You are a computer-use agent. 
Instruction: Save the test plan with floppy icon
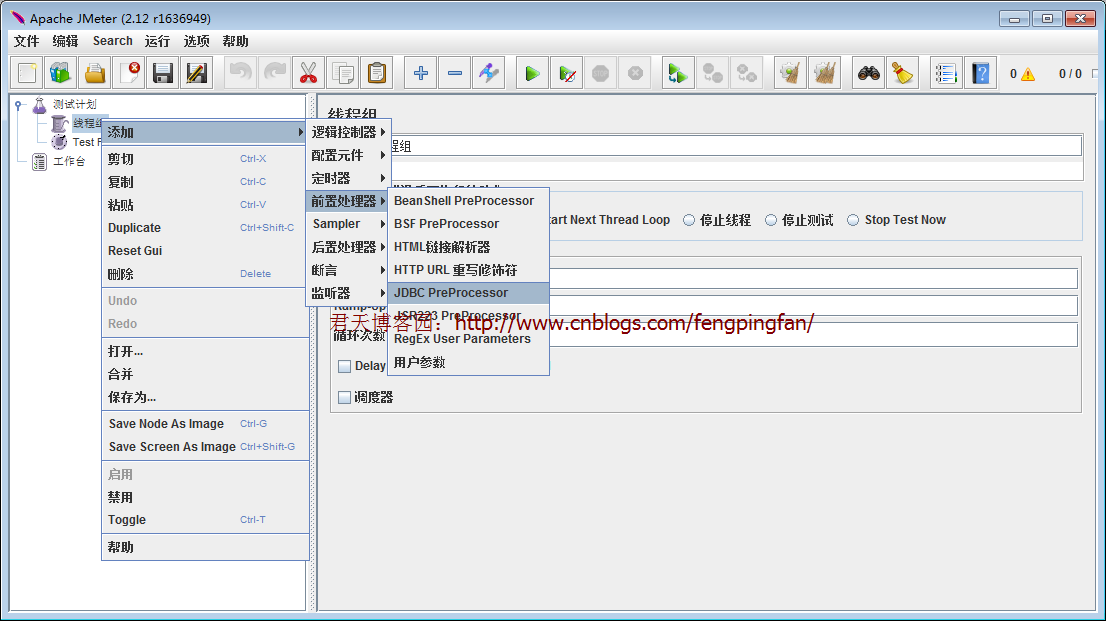(x=163, y=73)
